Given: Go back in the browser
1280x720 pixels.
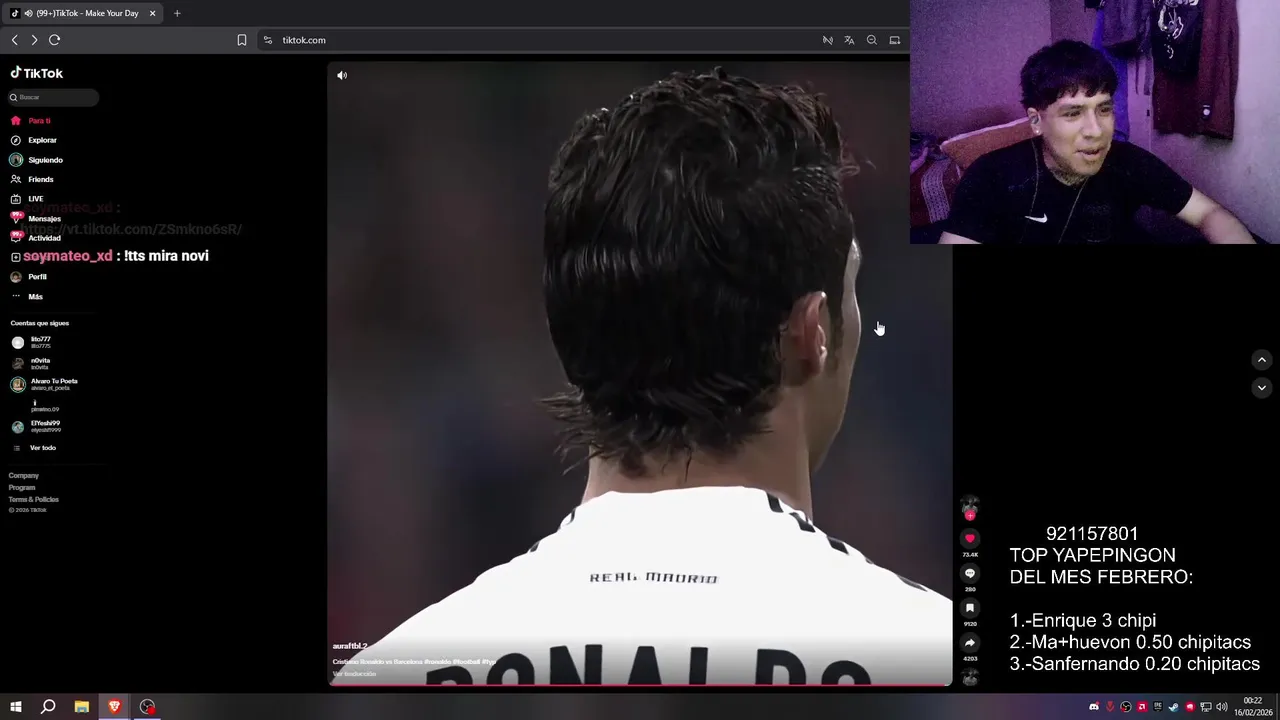Looking at the screenshot, I should pos(15,40).
